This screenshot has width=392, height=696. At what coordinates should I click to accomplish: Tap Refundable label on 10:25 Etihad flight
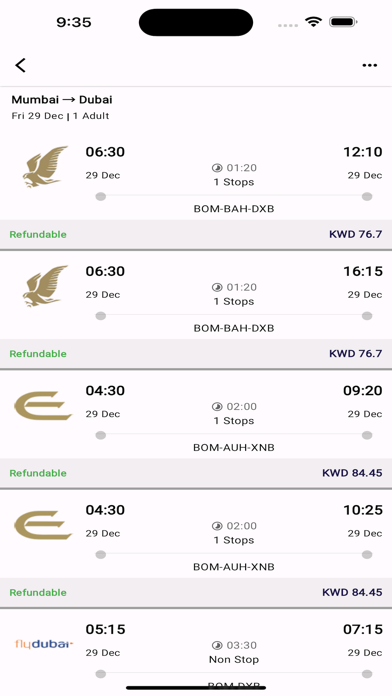pos(38,593)
